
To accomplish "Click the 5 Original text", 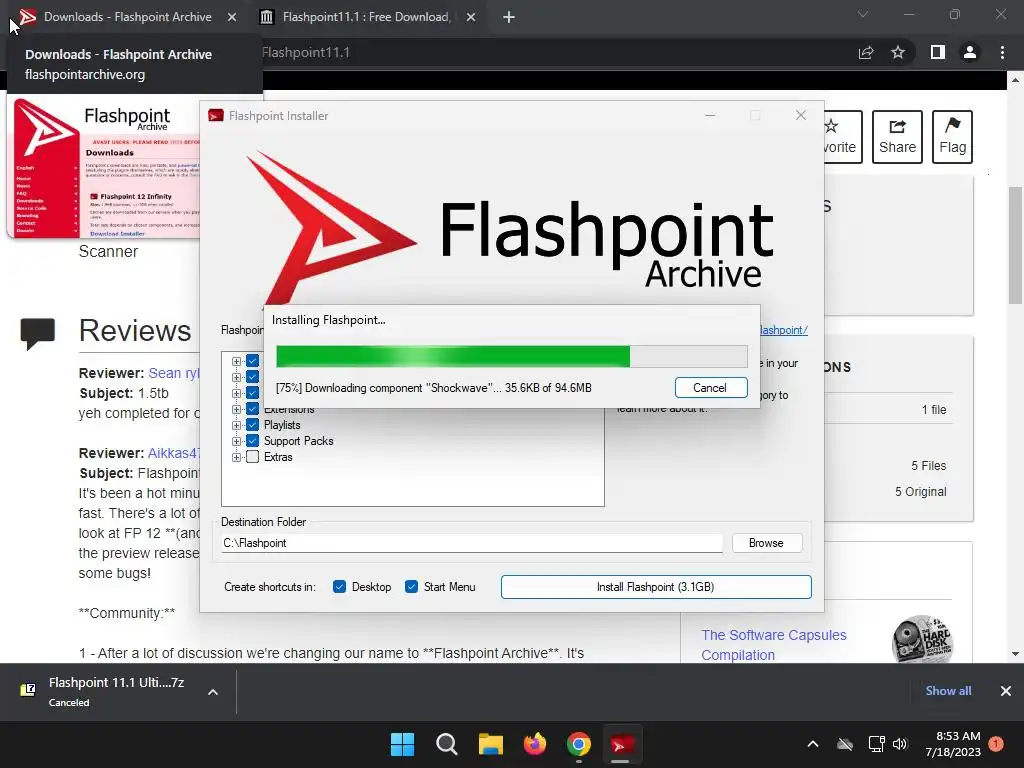I will click(x=920, y=492).
